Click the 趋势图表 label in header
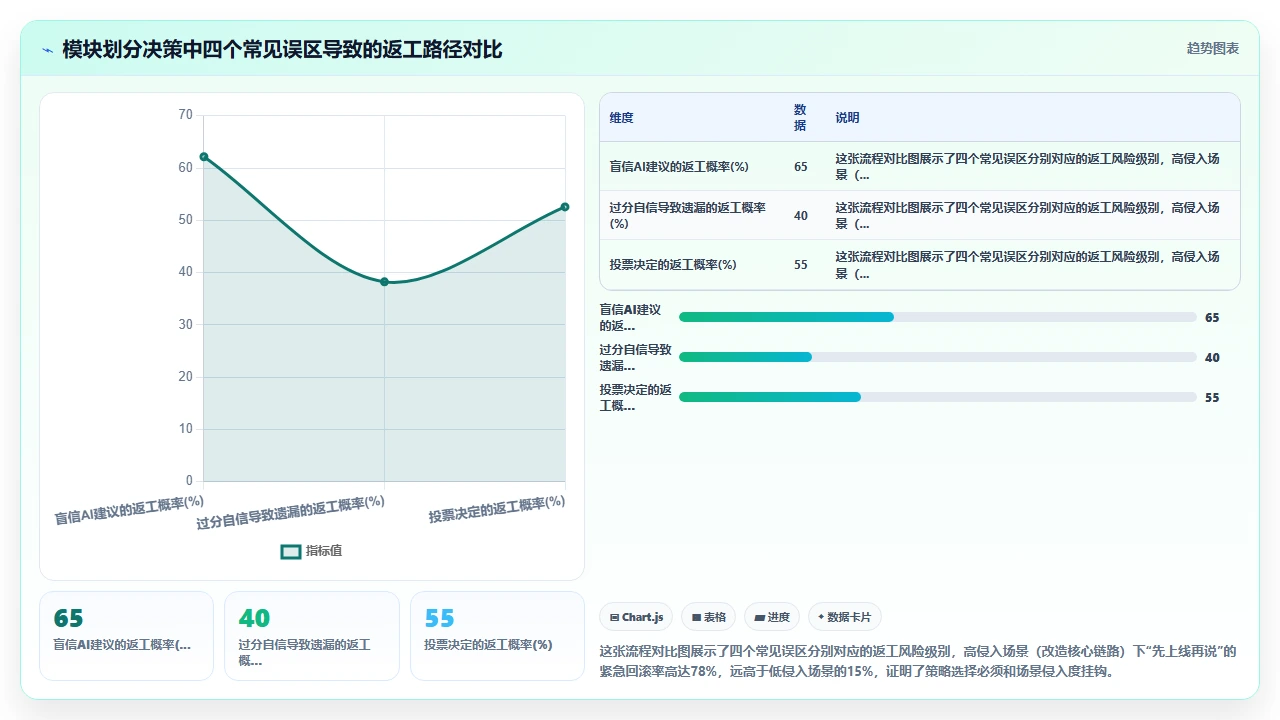This screenshot has height=720, width=1280. (x=1213, y=48)
